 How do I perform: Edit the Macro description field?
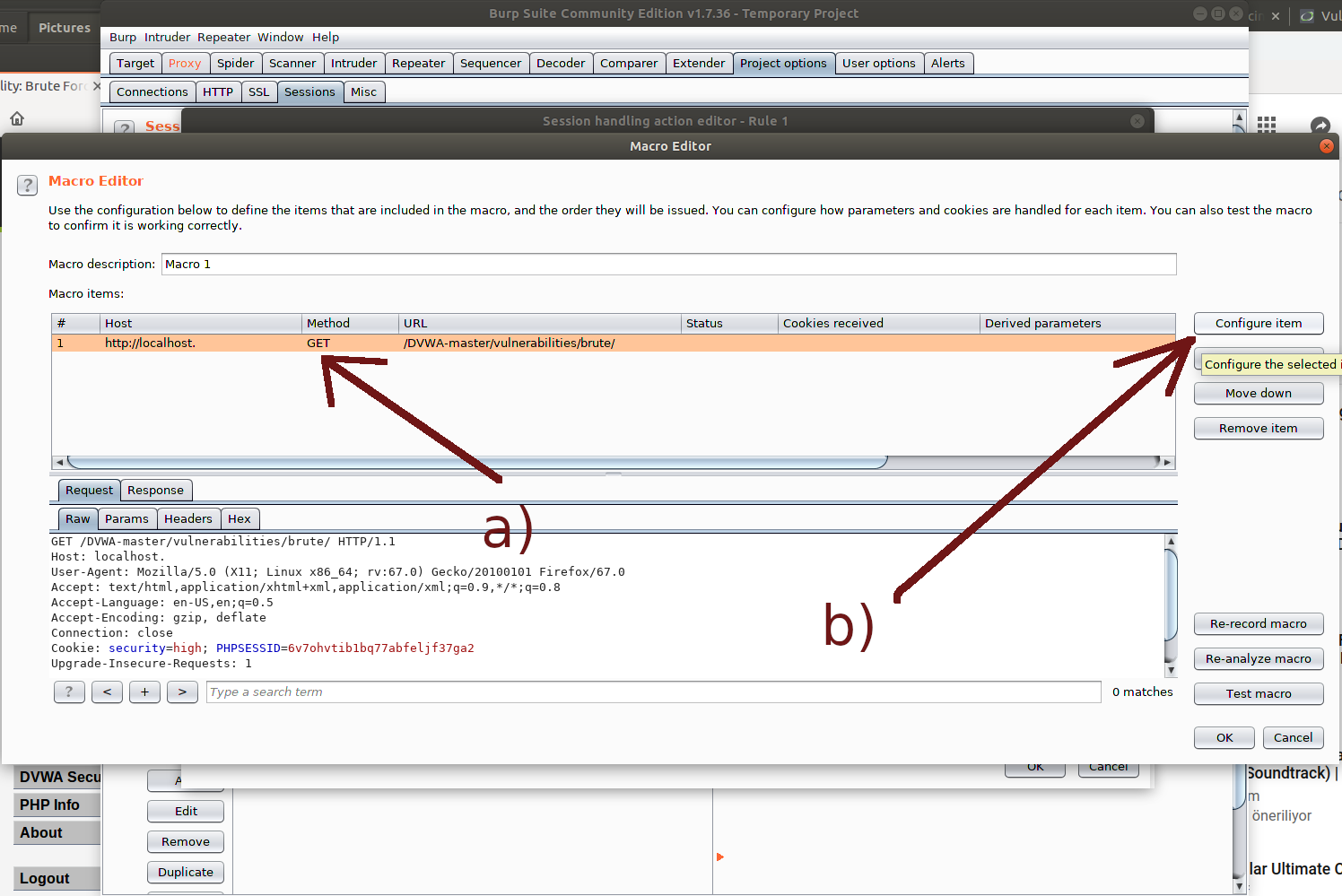[x=668, y=264]
